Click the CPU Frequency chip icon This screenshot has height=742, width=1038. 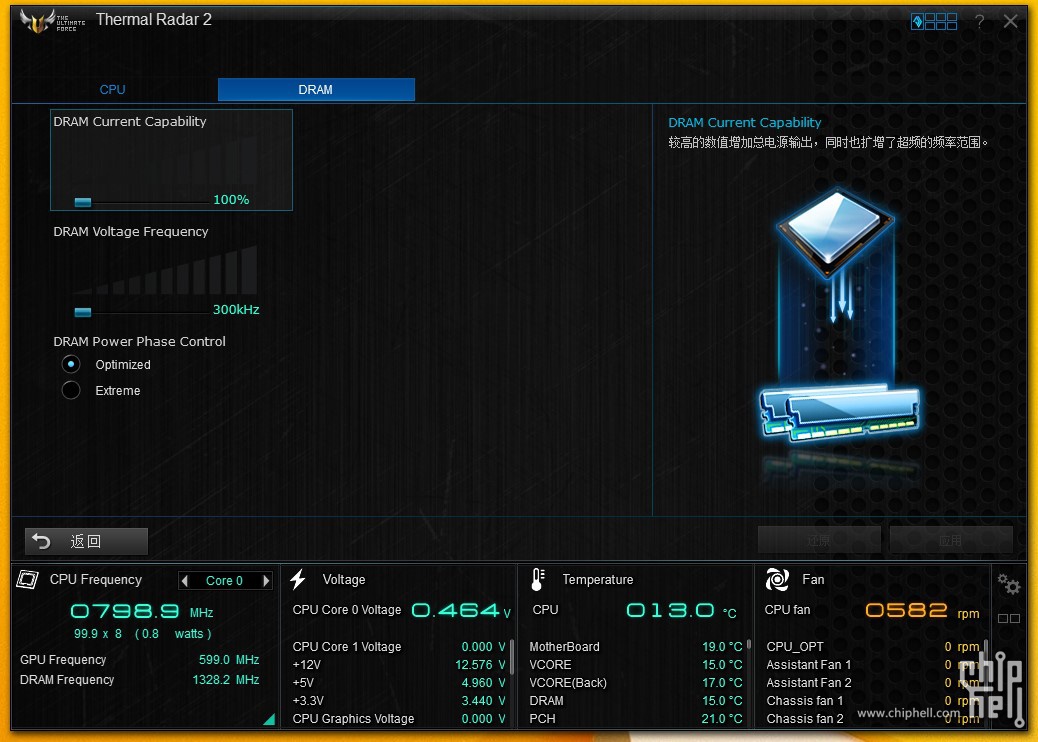coord(28,580)
